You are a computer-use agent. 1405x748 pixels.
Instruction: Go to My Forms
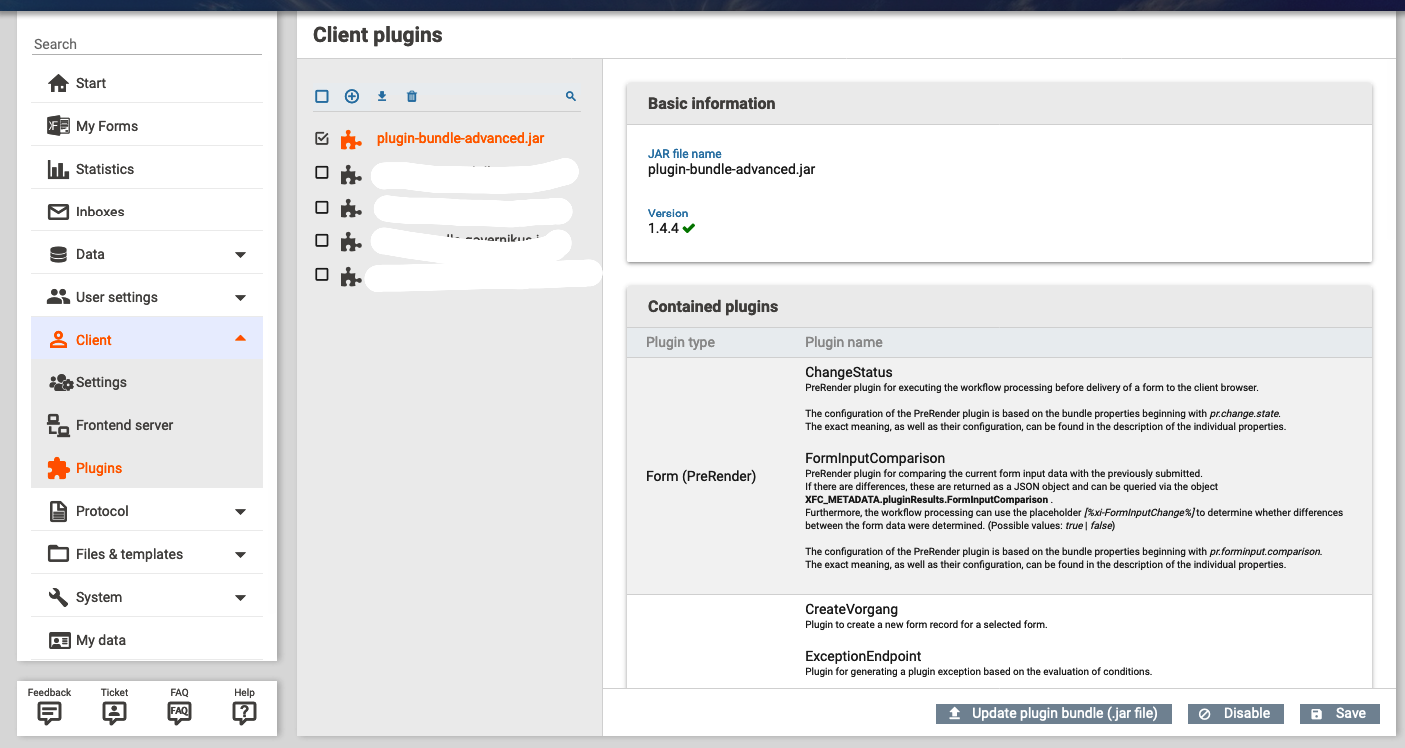[x=107, y=126]
